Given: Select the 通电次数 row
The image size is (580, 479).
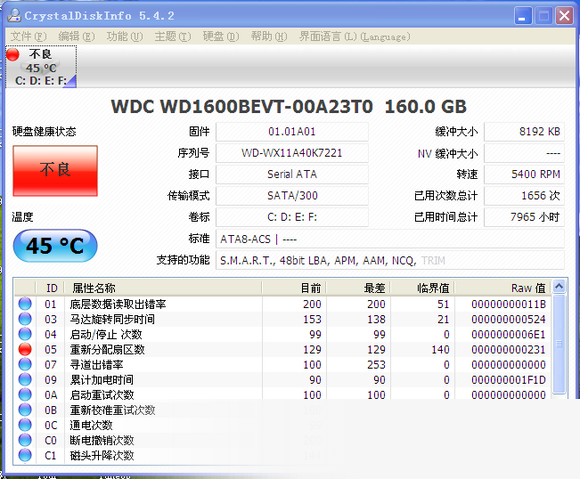Looking at the screenshot, I should pyautogui.click(x=283, y=425).
